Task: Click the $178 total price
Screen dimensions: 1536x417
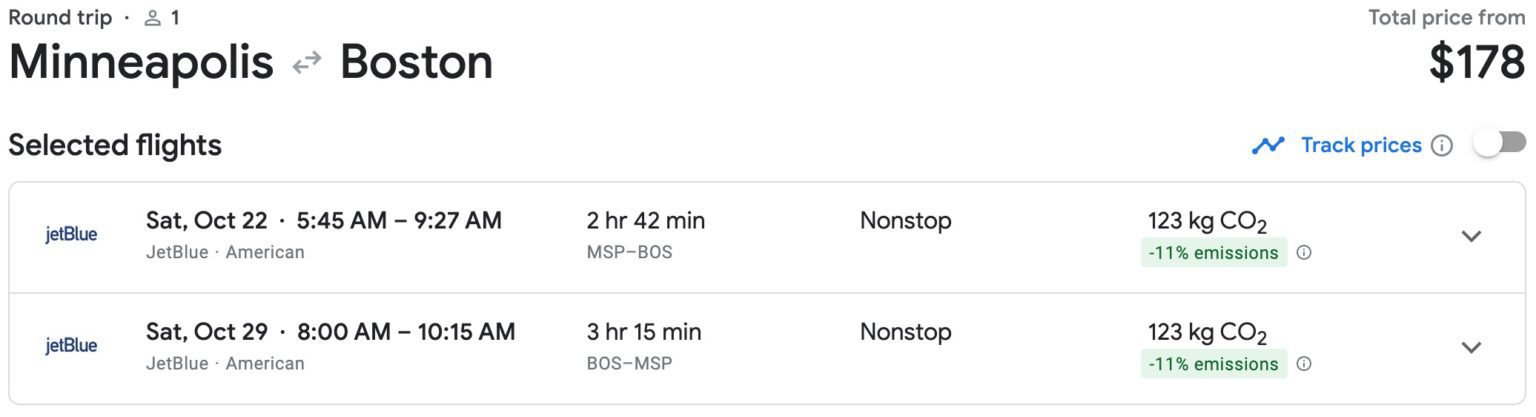Action: [x=1476, y=63]
